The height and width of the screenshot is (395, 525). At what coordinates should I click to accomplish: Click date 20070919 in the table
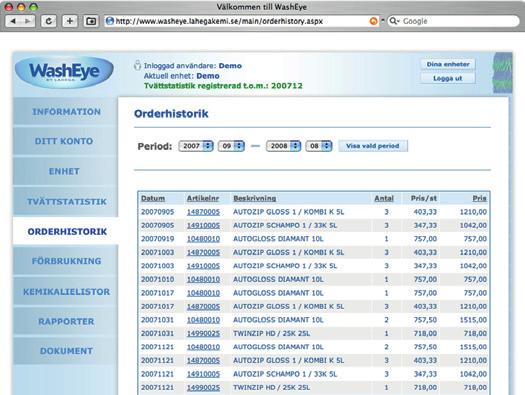click(x=157, y=239)
